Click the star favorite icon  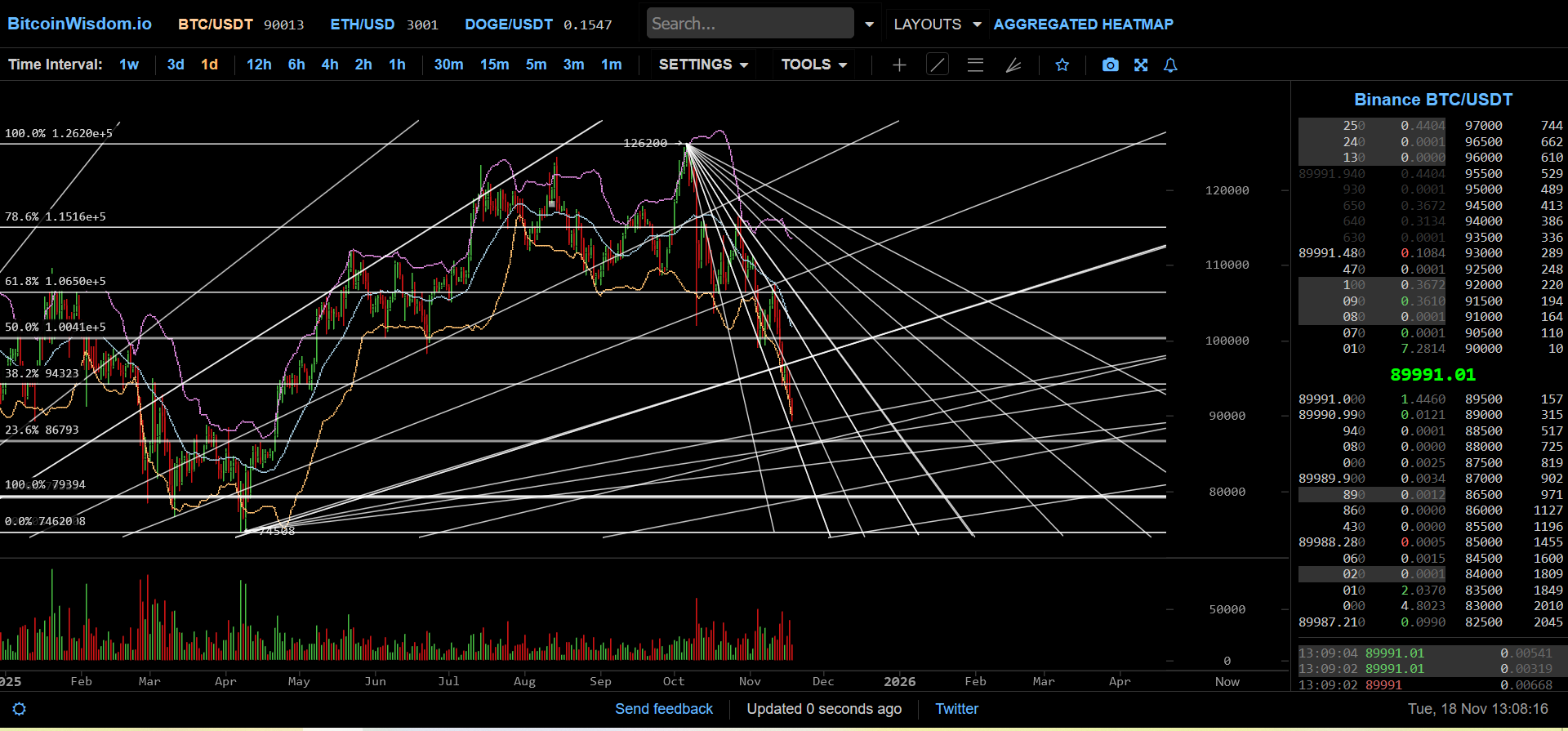pyautogui.click(x=1062, y=65)
